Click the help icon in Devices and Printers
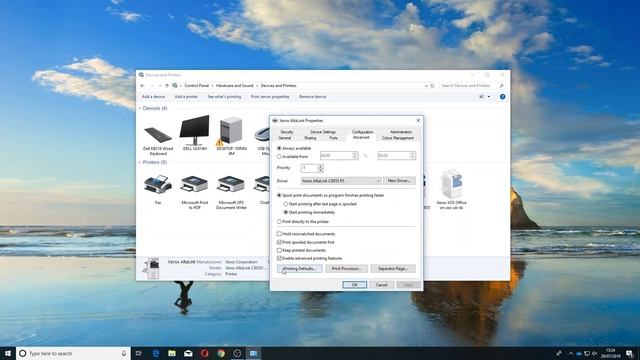 [x=502, y=97]
